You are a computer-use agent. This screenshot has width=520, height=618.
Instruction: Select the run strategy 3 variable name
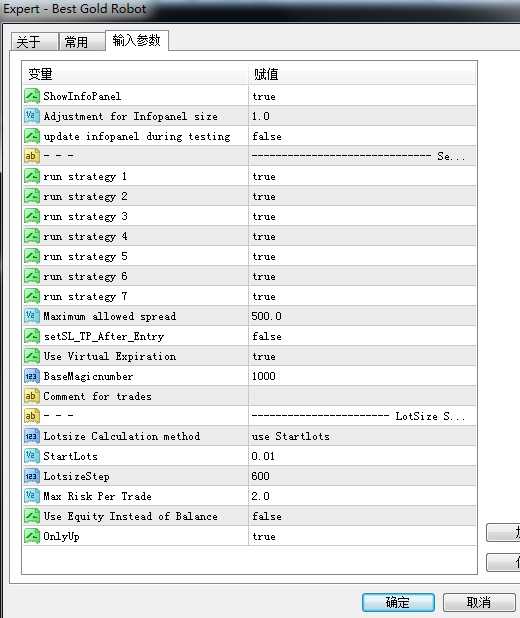point(85,216)
